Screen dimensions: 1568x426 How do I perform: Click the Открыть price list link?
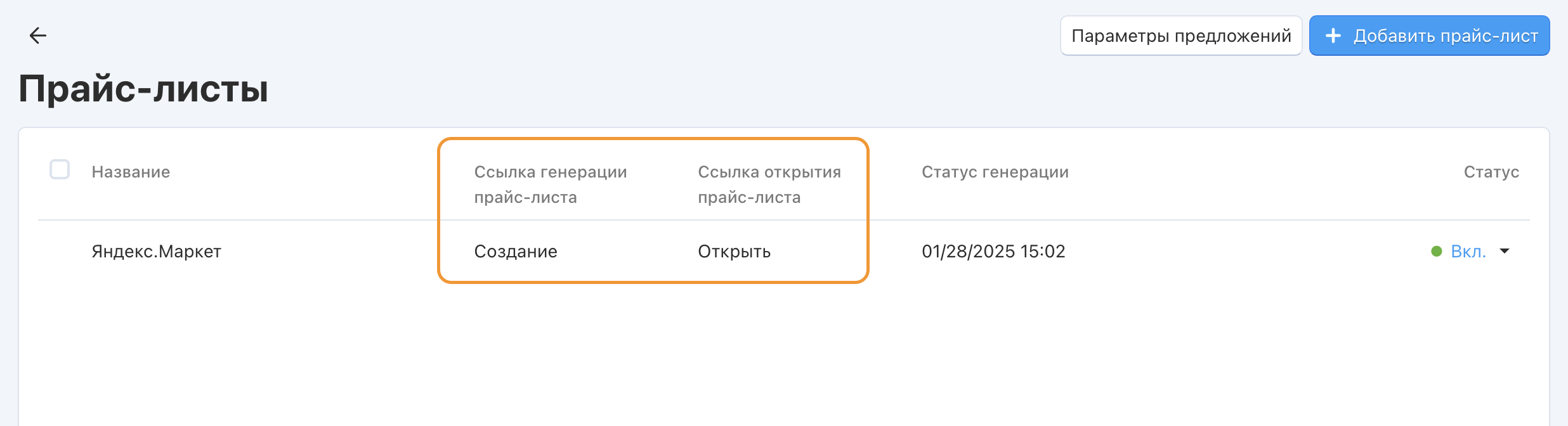734,252
